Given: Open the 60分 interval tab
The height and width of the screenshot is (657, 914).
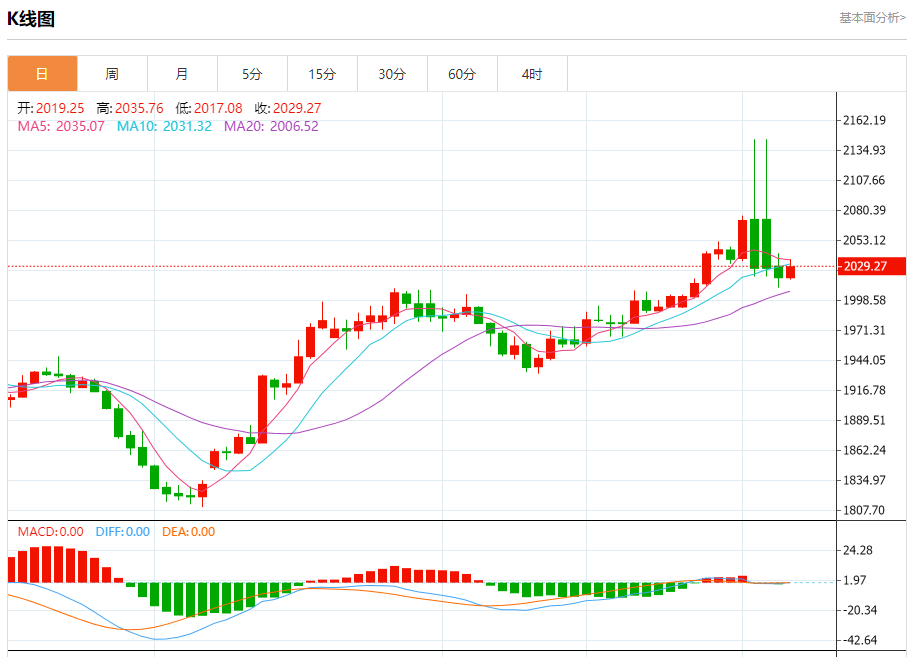Looking at the screenshot, I should pyautogui.click(x=462, y=74).
